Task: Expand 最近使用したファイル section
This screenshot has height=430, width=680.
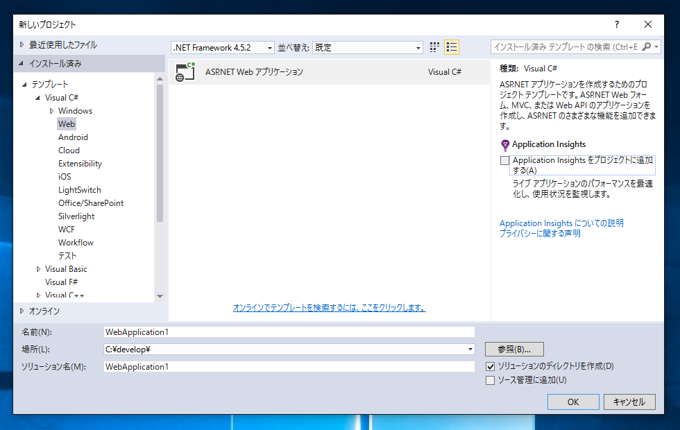Action: pos(22,45)
